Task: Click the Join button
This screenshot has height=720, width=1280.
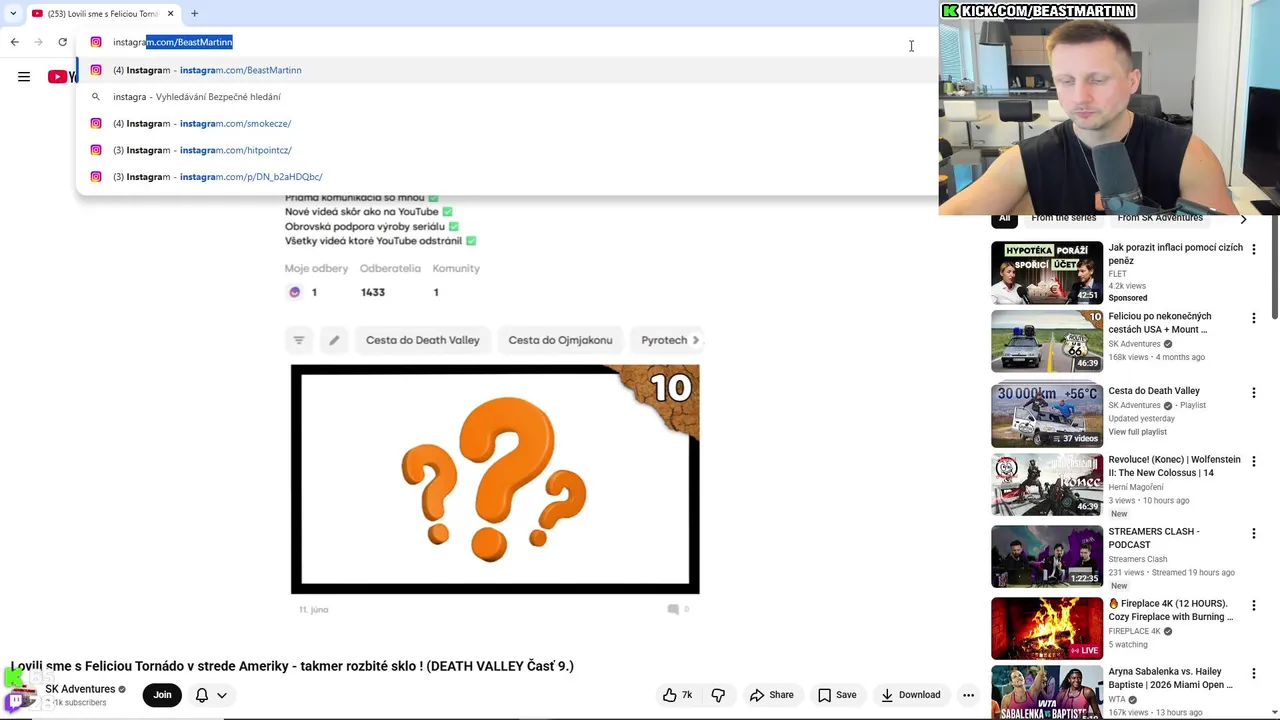Action: (162, 695)
